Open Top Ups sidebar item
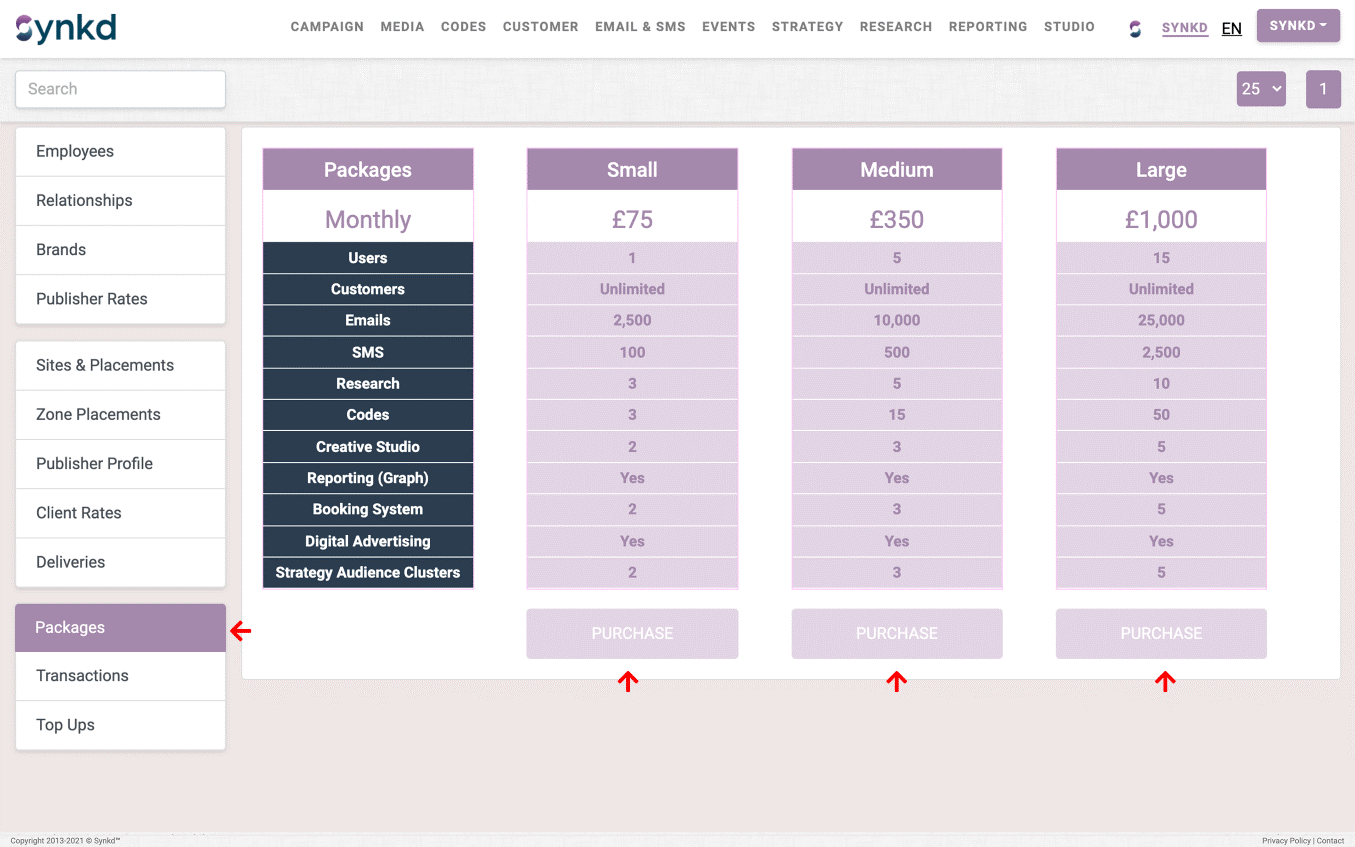The height and width of the screenshot is (847, 1355). 65,725
